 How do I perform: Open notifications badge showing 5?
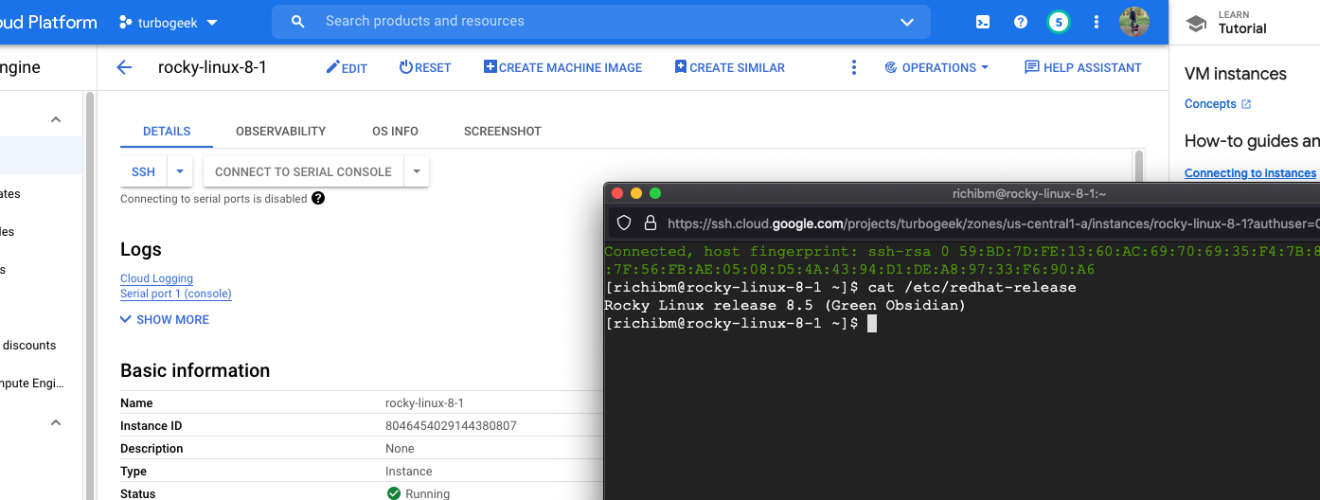[1058, 22]
